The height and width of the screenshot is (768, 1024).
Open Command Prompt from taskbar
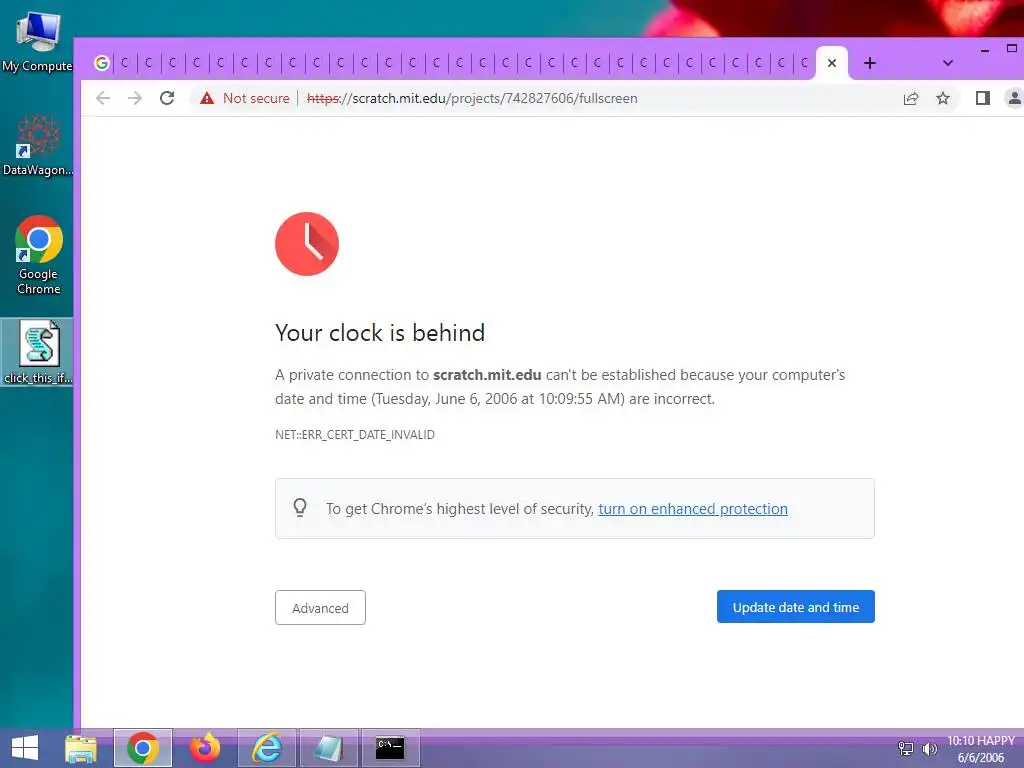(391, 748)
